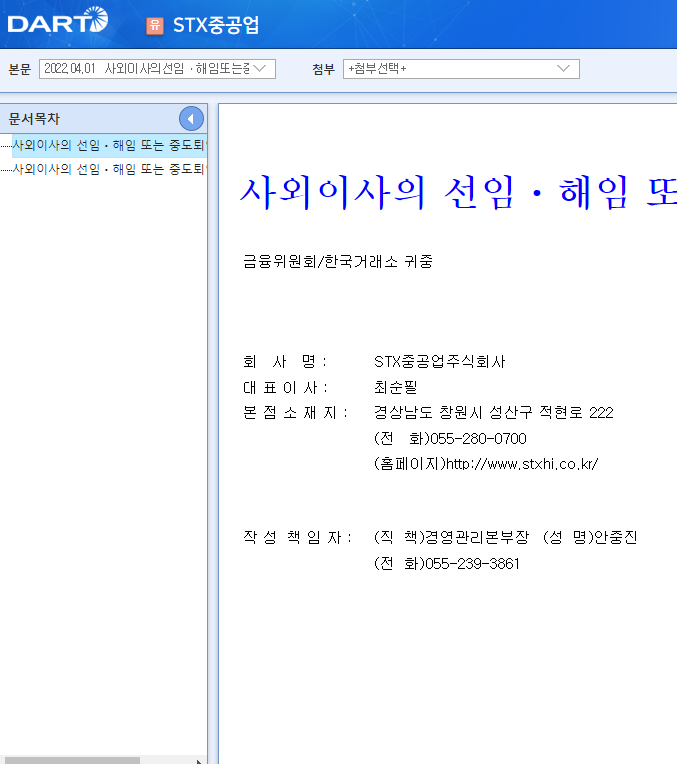Click the 본문 label
Image resolution: width=677 pixels, height=764 pixels.
coord(19,69)
